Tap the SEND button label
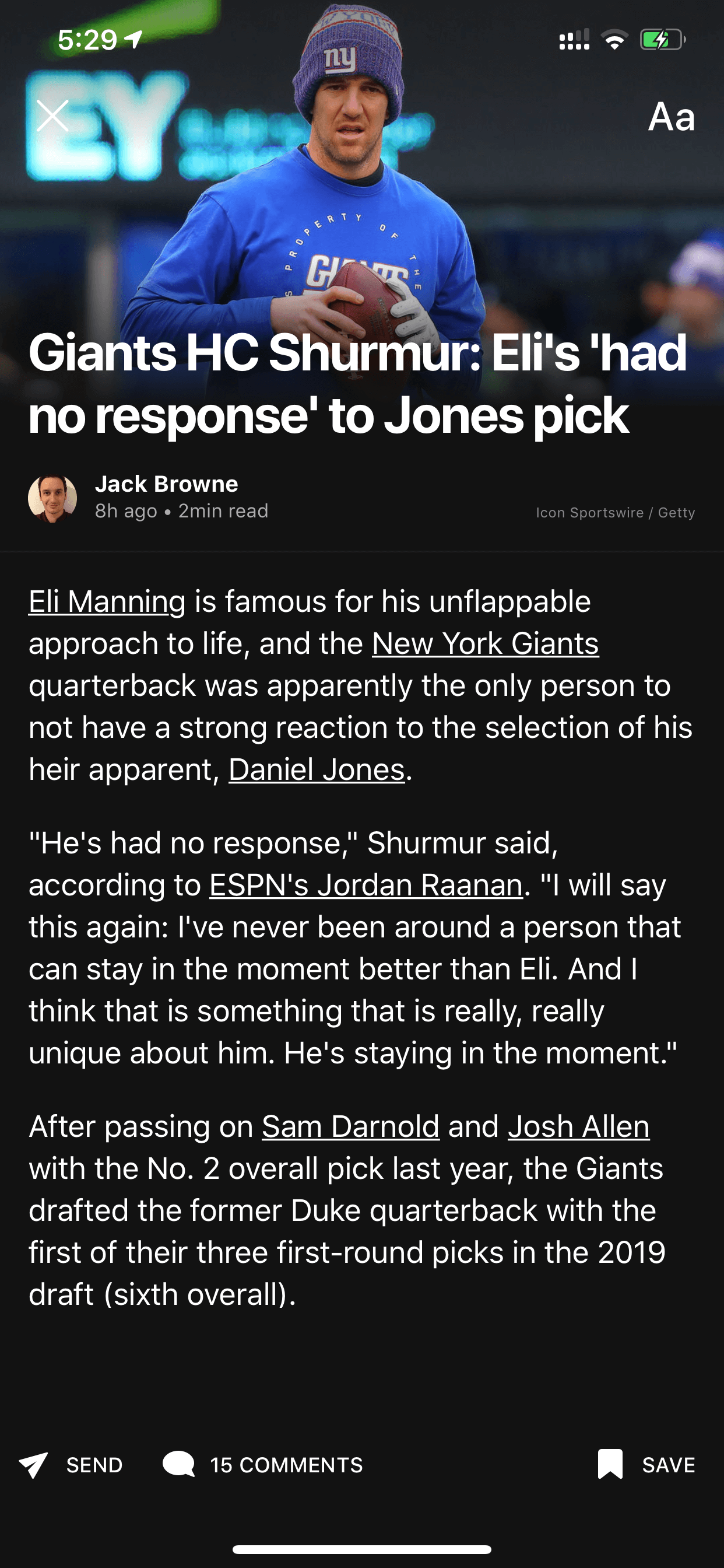The width and height of the screenshot is (724, 1568). pos(94,1465)
